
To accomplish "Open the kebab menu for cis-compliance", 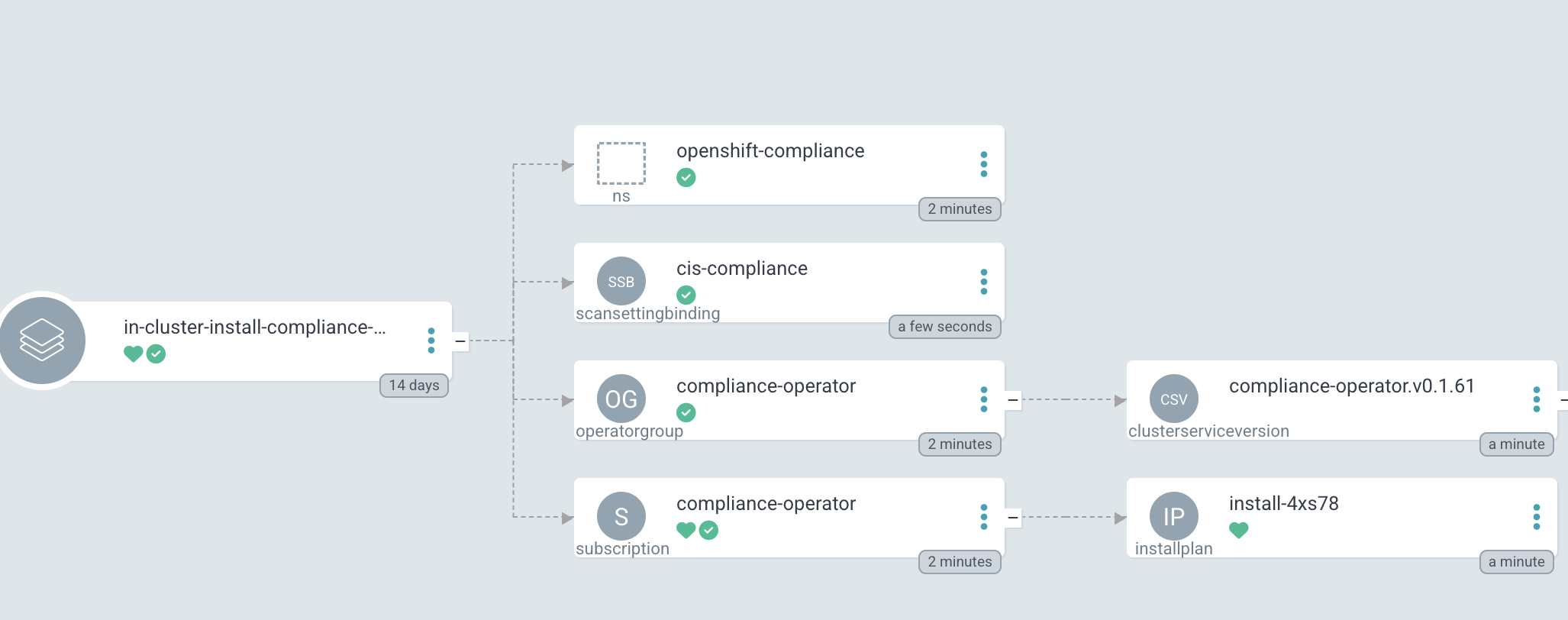I will [984, 282].
